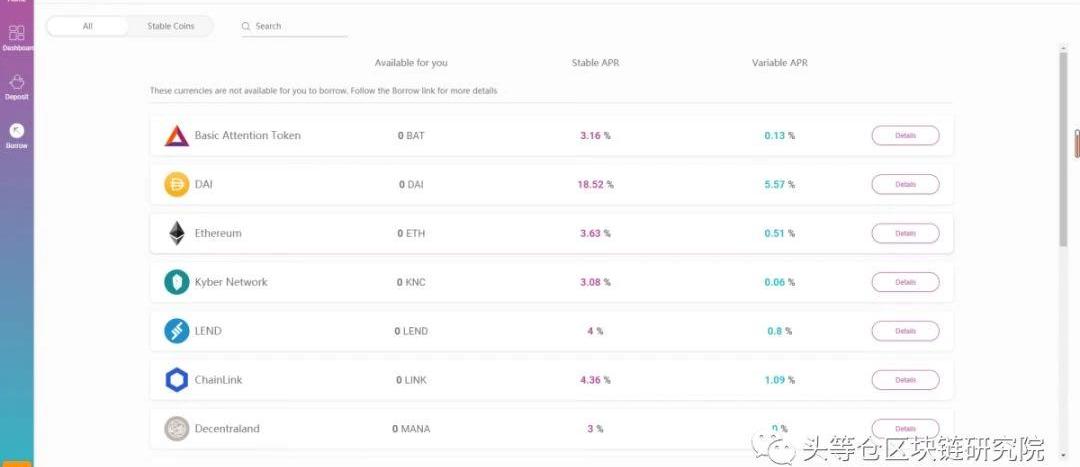Focus the Search input field
The width and height of the screenshot is (1080, 467).
(294, 26)
